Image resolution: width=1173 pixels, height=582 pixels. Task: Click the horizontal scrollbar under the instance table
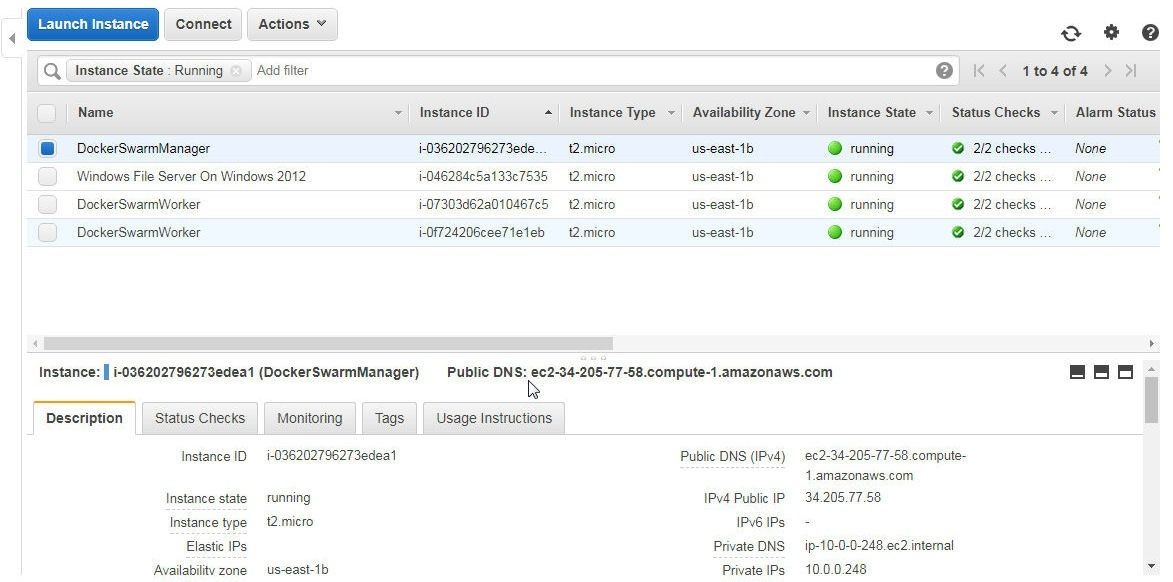[x=328, y=343]
